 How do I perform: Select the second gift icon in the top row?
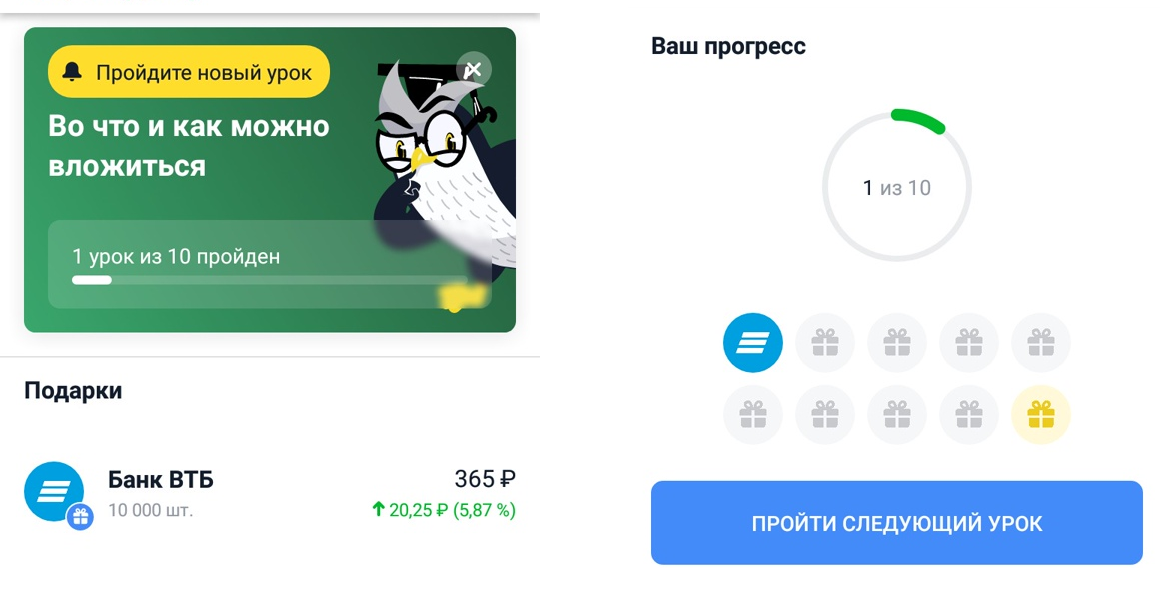coord(824,343)
